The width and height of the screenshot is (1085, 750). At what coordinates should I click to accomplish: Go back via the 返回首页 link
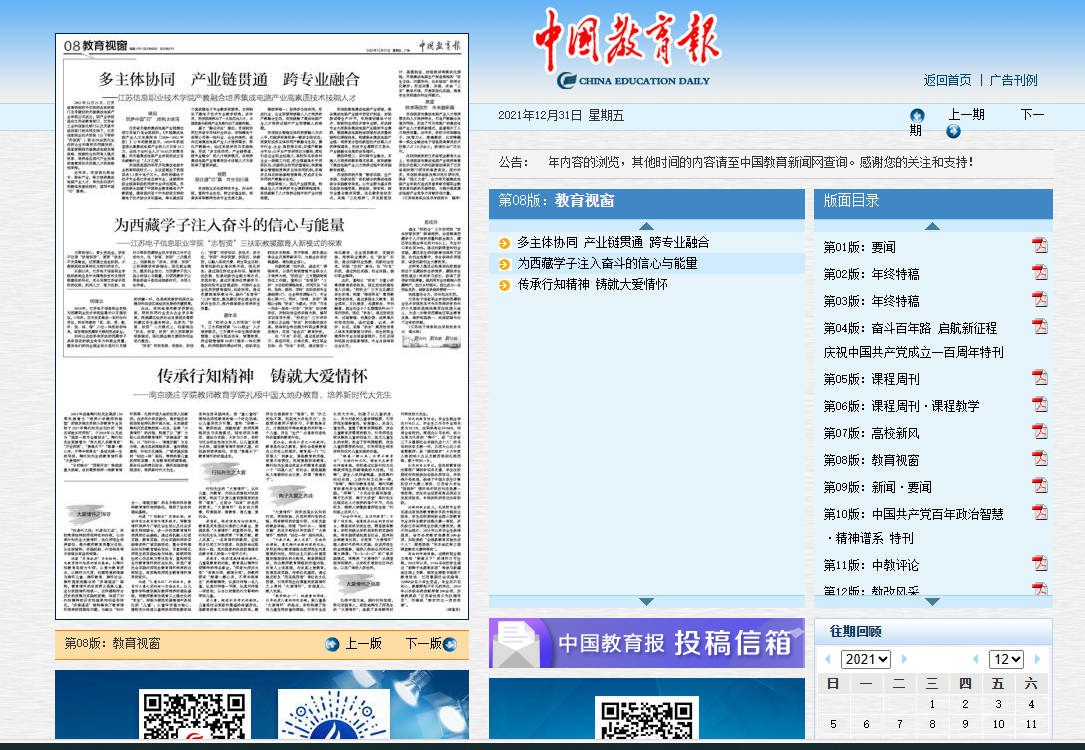pos(947,80)
